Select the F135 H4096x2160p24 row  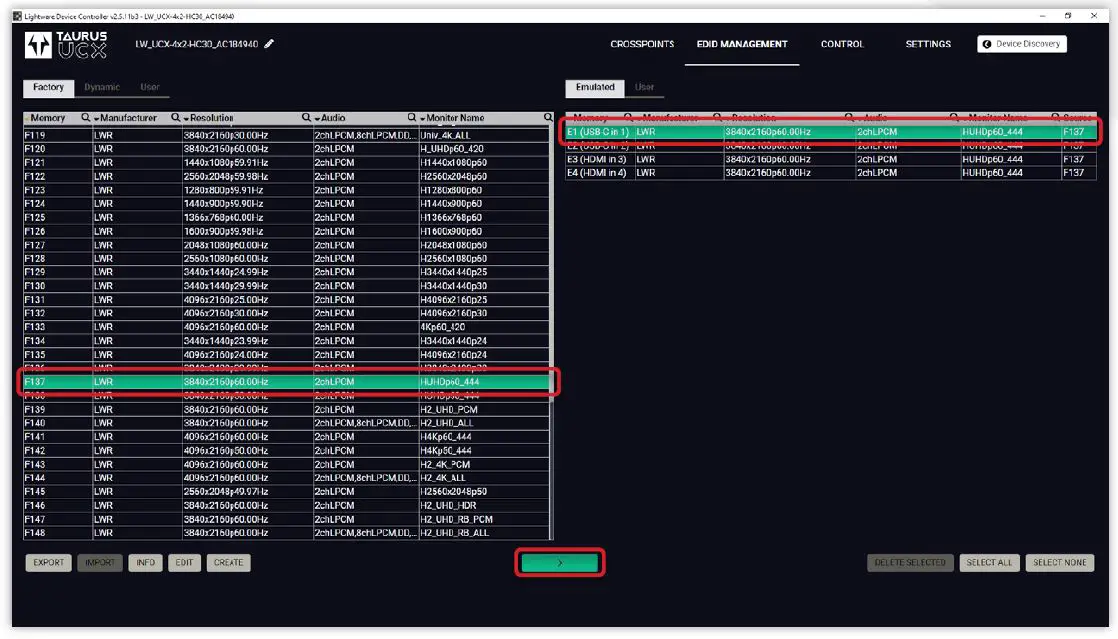[287, 354]
